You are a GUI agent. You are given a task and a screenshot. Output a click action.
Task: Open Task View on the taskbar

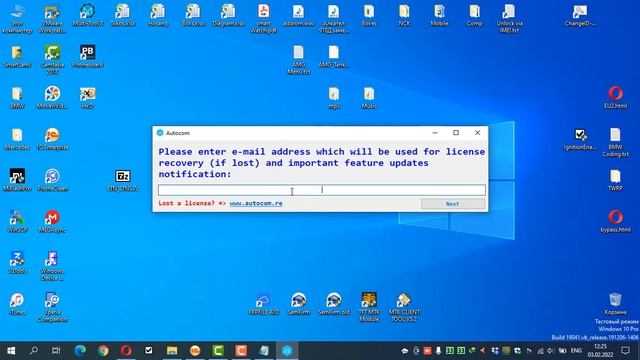click(56, 350)
